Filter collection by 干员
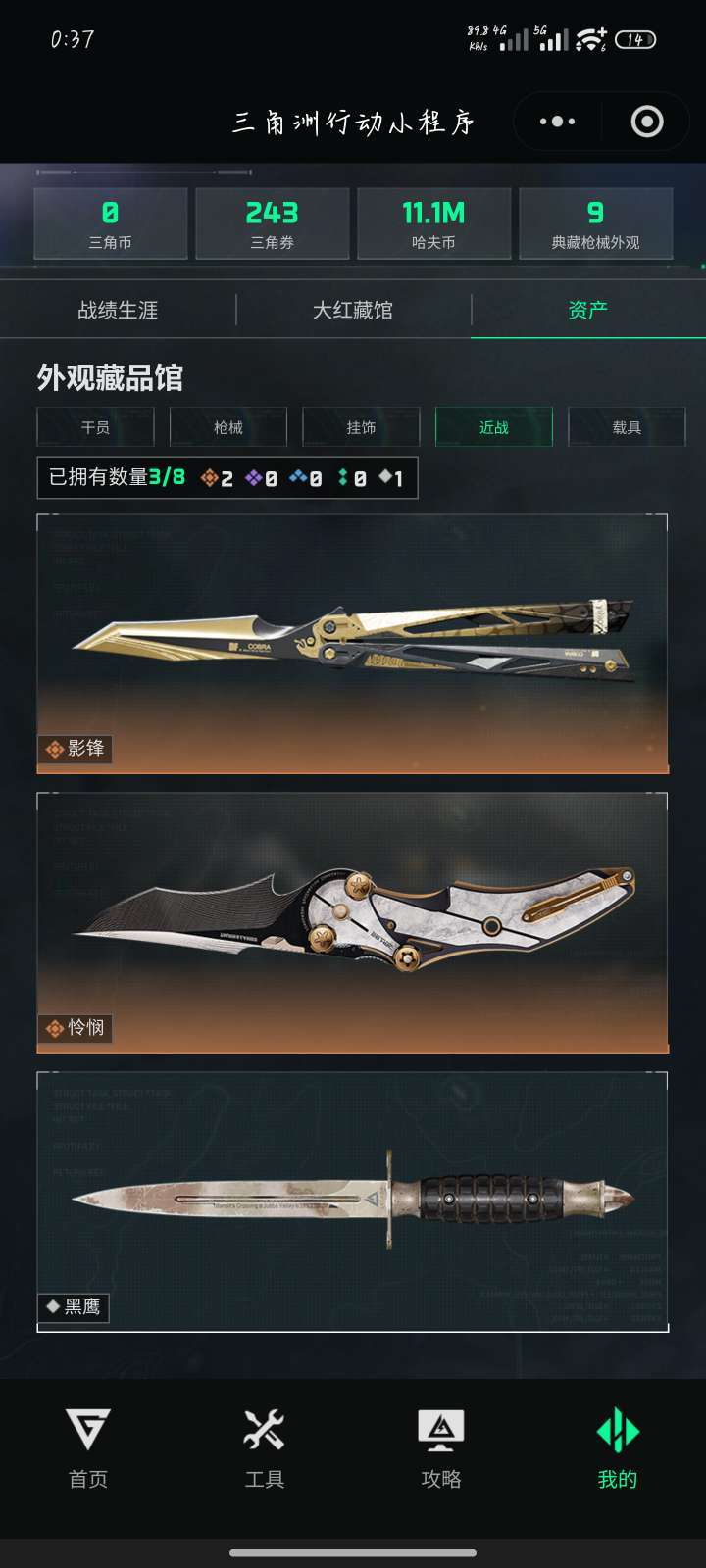 [95, 427]
